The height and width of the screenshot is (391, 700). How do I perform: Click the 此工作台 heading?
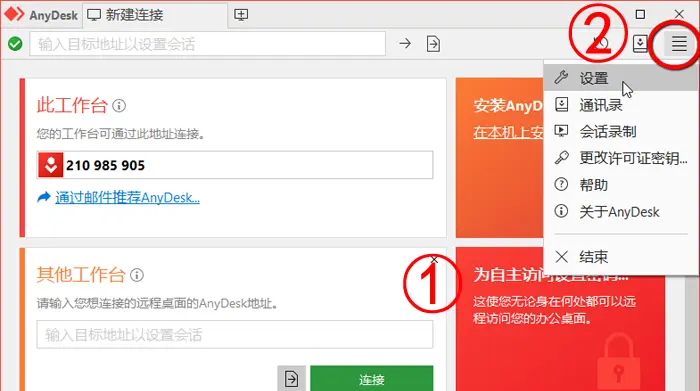pos(72,106)
